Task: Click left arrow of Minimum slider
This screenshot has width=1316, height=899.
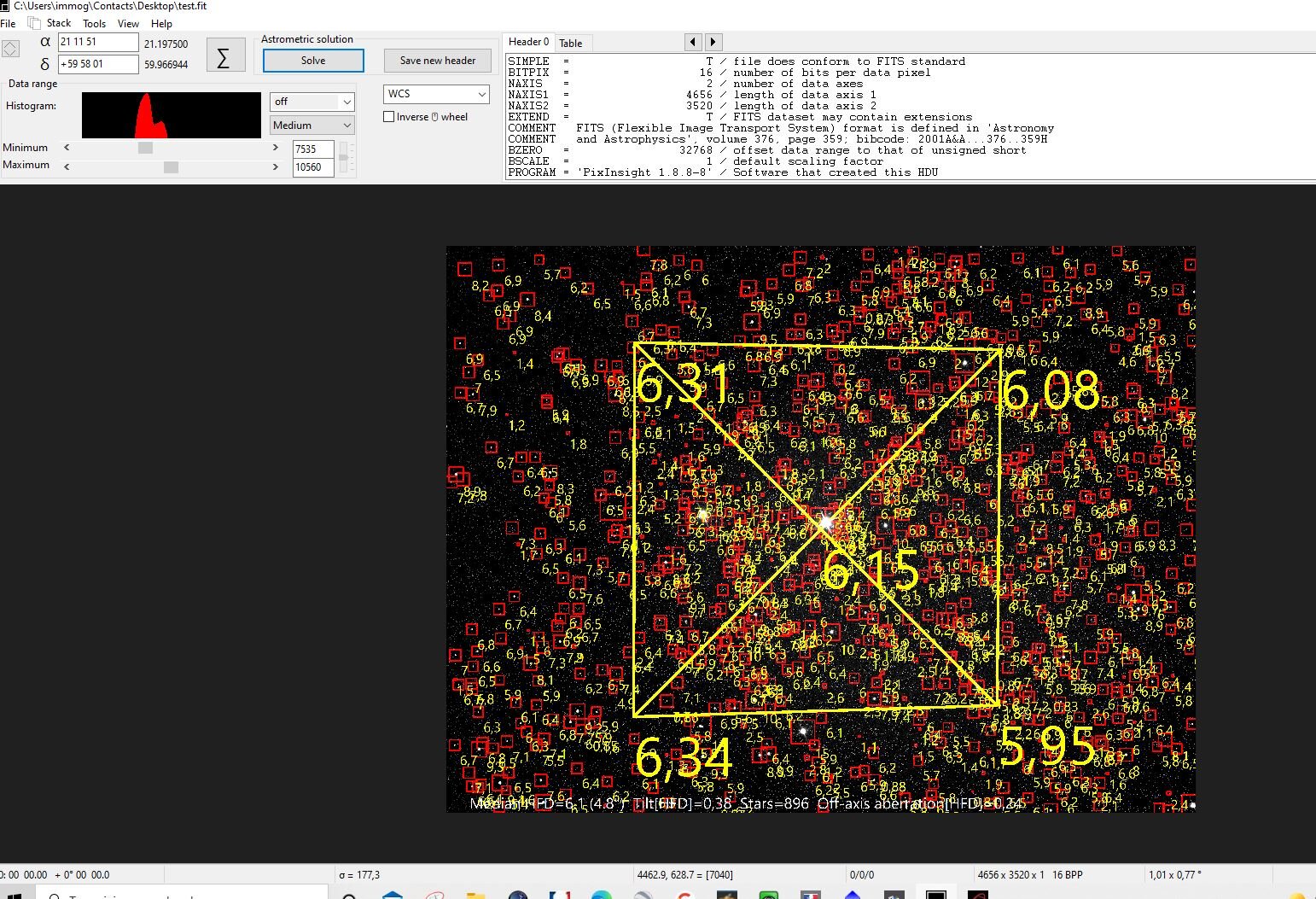Action: click(x=67, y=148)
